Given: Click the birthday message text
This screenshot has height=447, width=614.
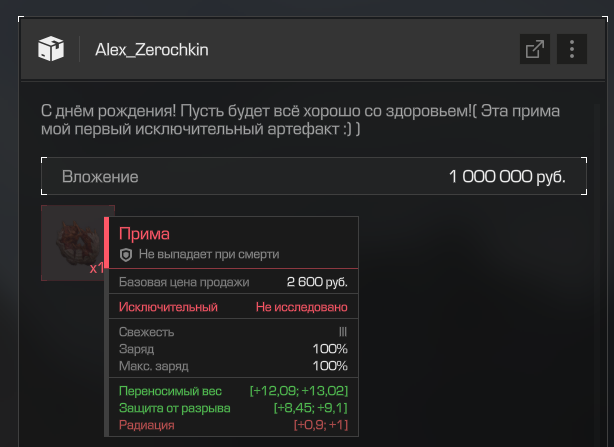Looking at the screenshot, I should [300, 120].
